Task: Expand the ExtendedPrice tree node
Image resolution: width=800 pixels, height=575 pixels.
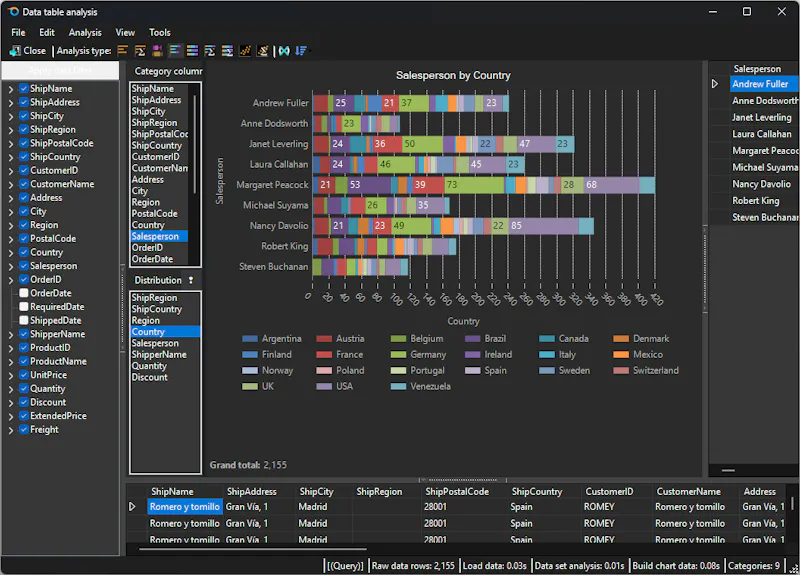Action: click(11, 416)
